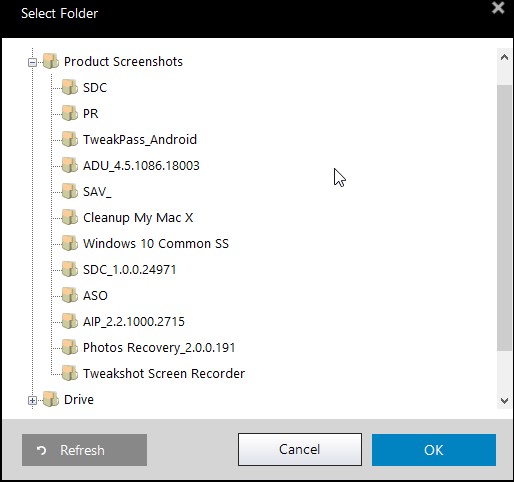Viewport: 514px width, 482px height.
Task: Choose the ASO folder label
Action: [95, 296]
